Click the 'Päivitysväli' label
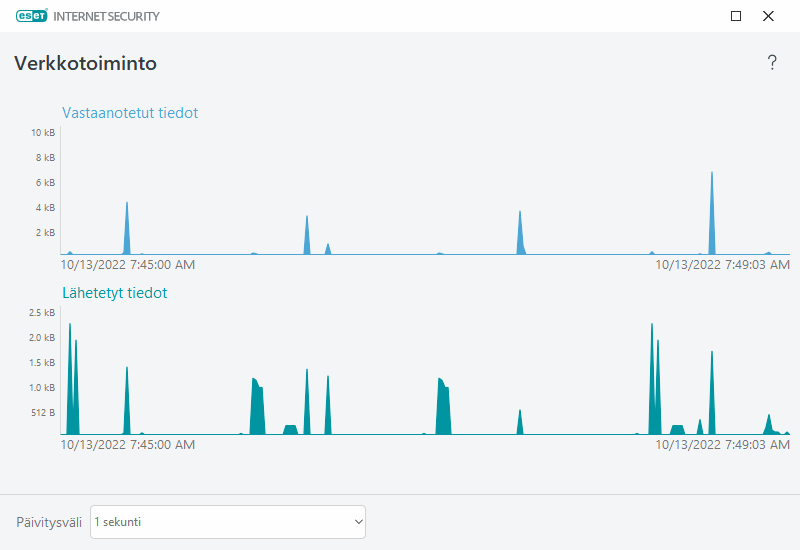The width and height of the screenshot is (800, 550). (x=49, y=522)
